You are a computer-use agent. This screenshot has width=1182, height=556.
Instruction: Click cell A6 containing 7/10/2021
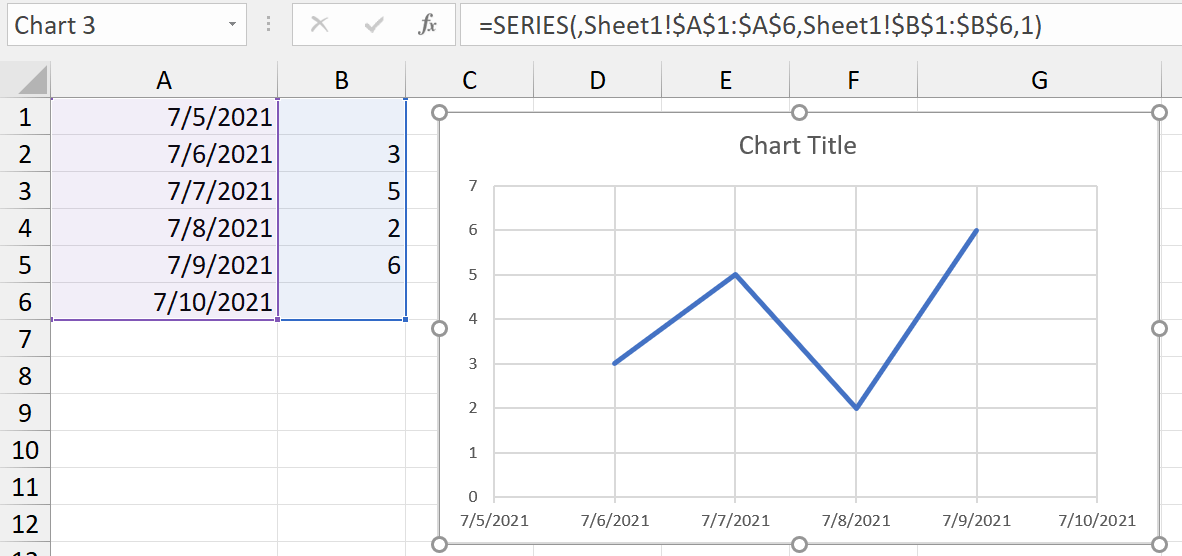[x=164, y=301]
